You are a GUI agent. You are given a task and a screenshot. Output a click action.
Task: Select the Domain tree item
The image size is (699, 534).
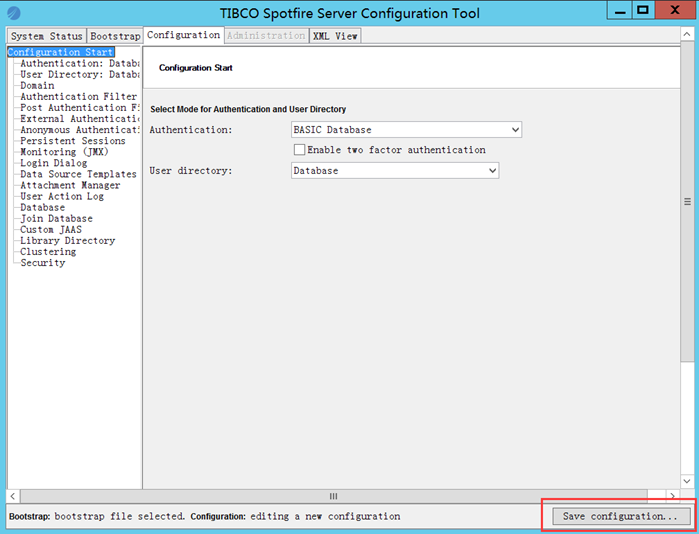pos(37,86)
